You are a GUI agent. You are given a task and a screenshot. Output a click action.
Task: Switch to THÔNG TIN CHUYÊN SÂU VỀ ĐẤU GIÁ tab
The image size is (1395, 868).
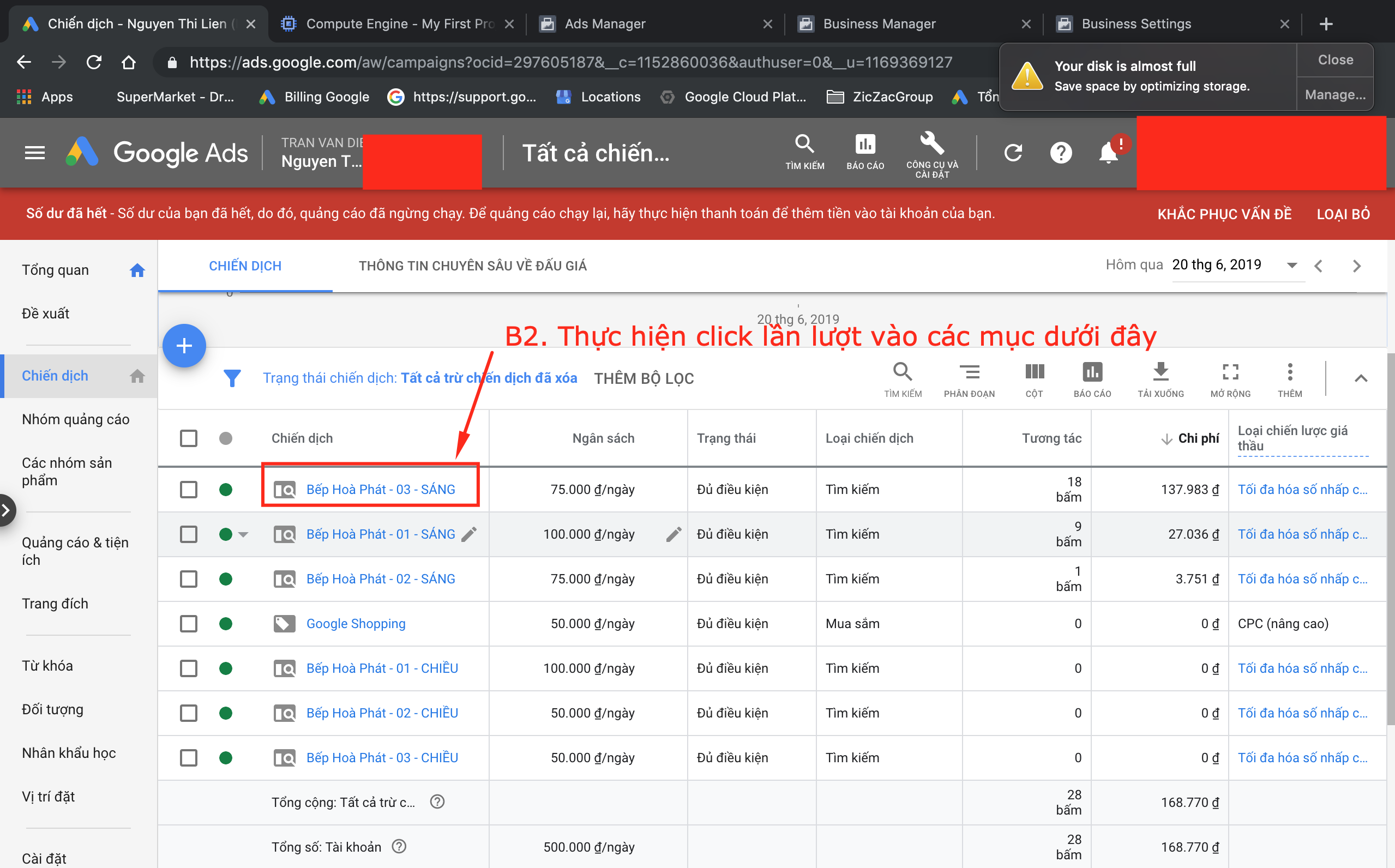pyautogui.click(x=472, y=266)
